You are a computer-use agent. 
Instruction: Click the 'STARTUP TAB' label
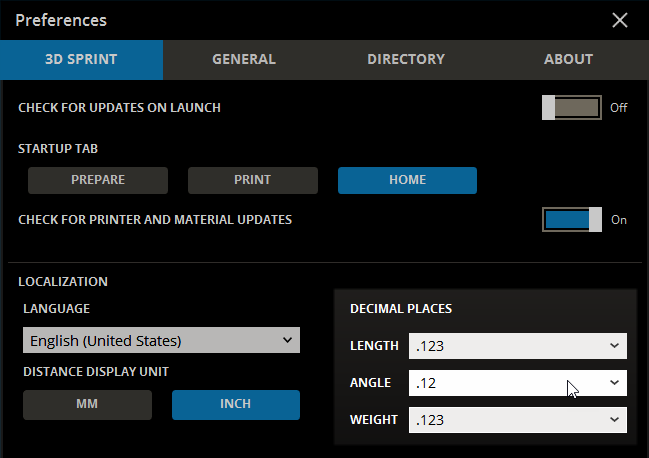[58, 149]
